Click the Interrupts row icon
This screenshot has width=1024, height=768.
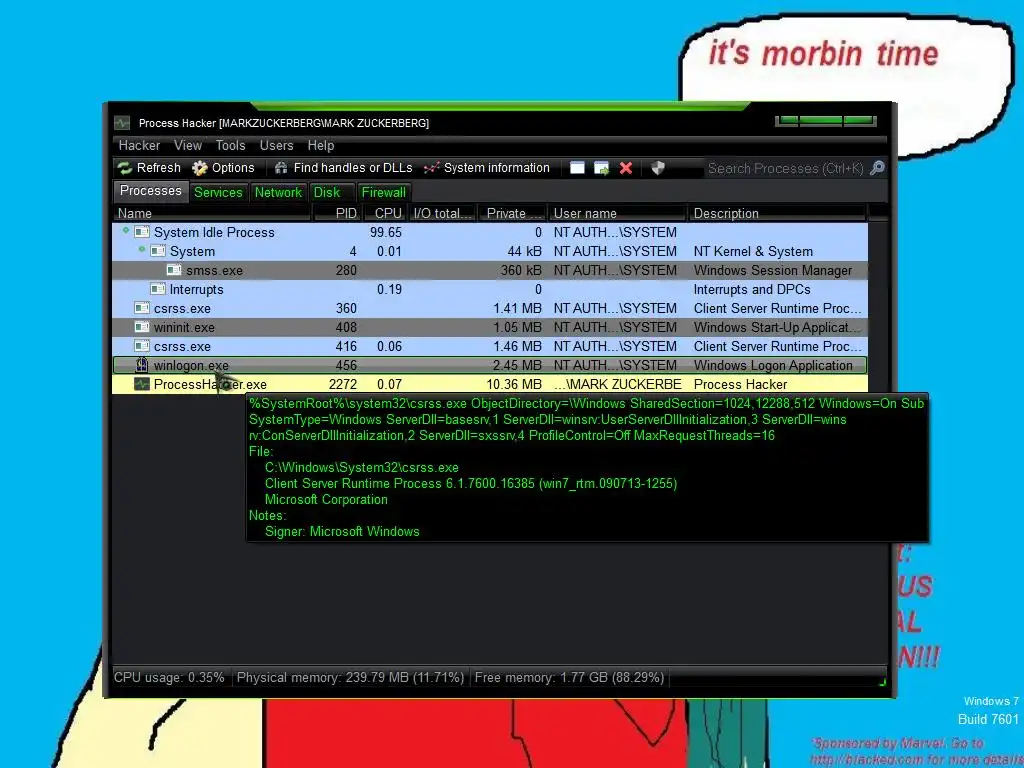click(x=157, y=289)
